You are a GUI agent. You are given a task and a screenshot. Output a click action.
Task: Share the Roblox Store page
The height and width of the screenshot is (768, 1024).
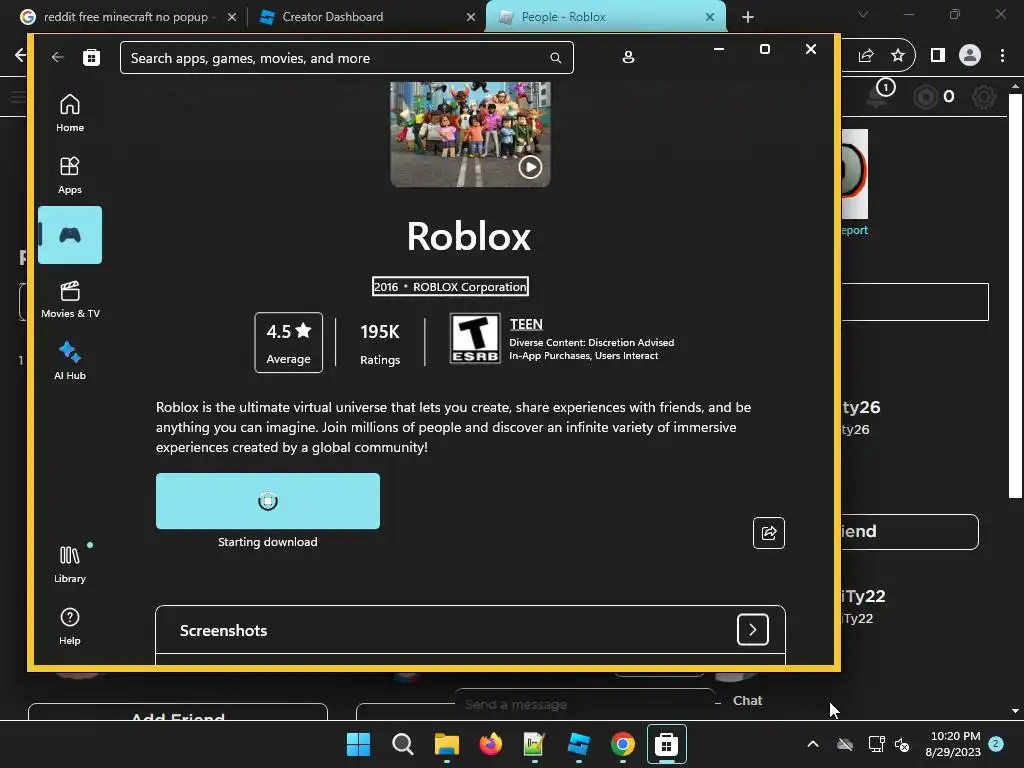[x=769, y=533]
